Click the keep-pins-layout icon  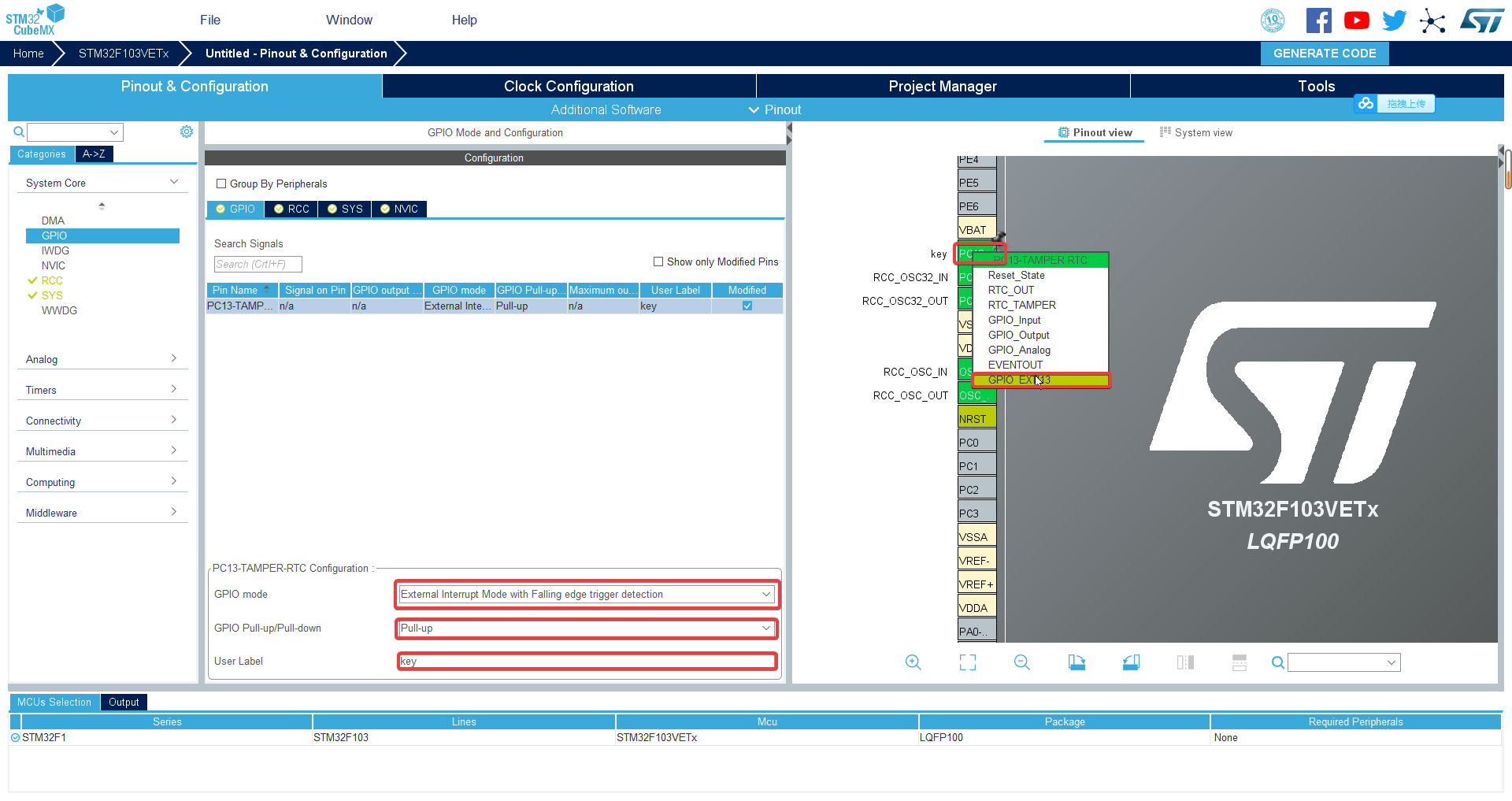click(1240, 662)
